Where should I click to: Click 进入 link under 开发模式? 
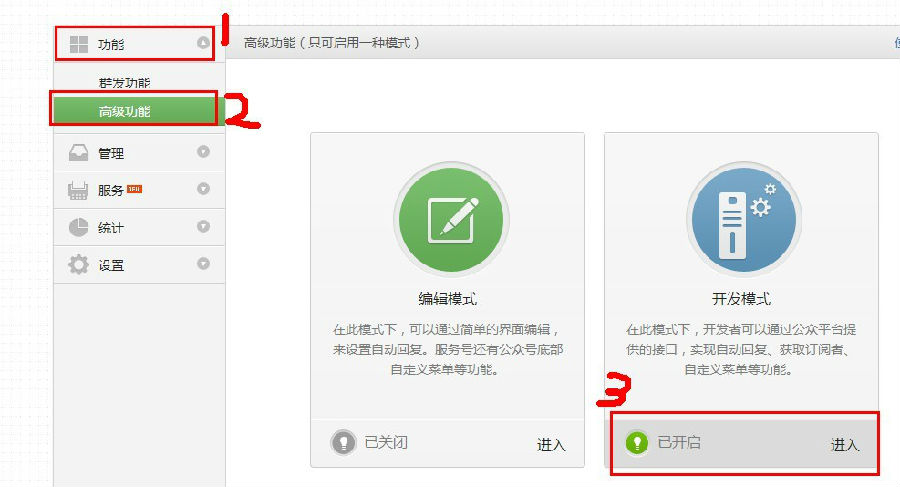point(844,445)
